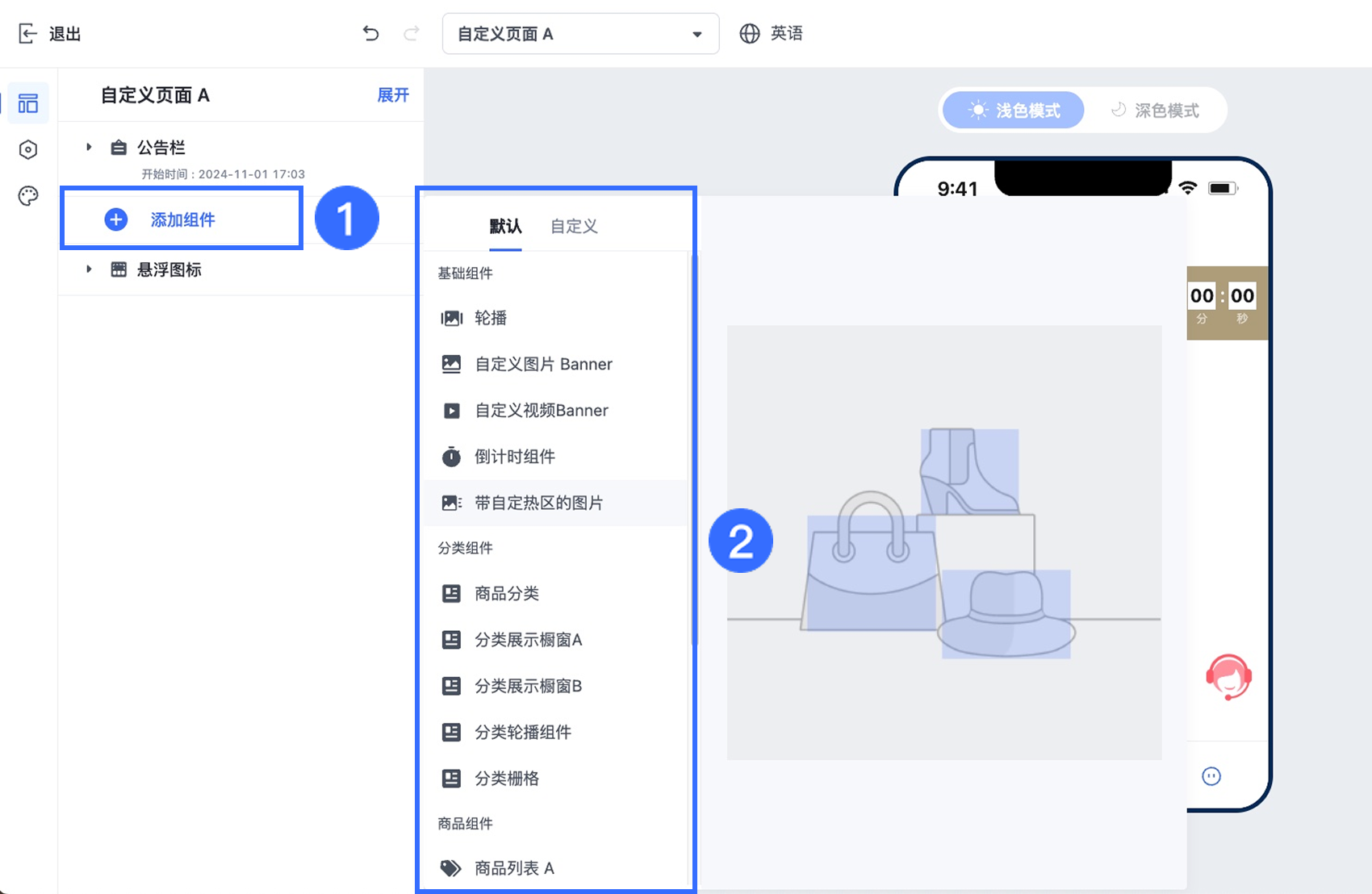Screen dimensions: 1372x894
Task: Enable 浅色模式 light mode
Action: [1012, 110]
